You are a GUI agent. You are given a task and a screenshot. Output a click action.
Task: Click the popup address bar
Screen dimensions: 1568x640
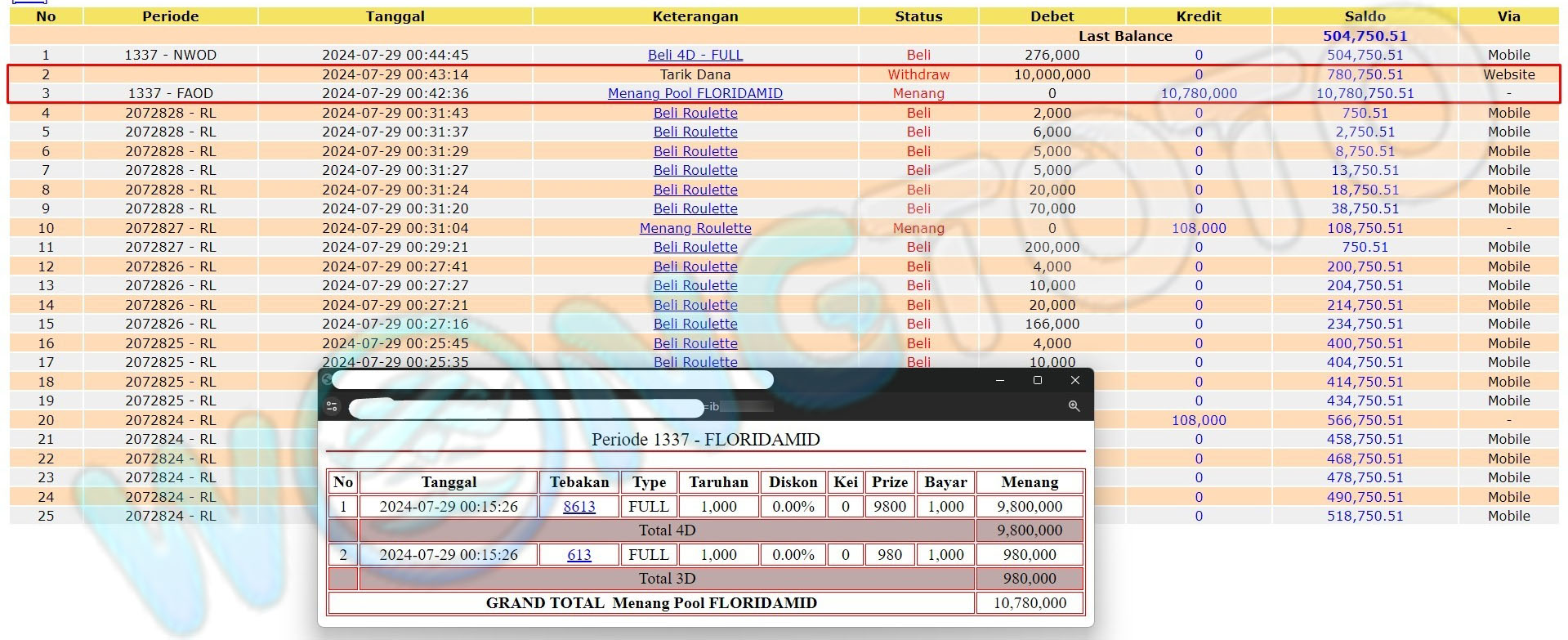(527, 407)
